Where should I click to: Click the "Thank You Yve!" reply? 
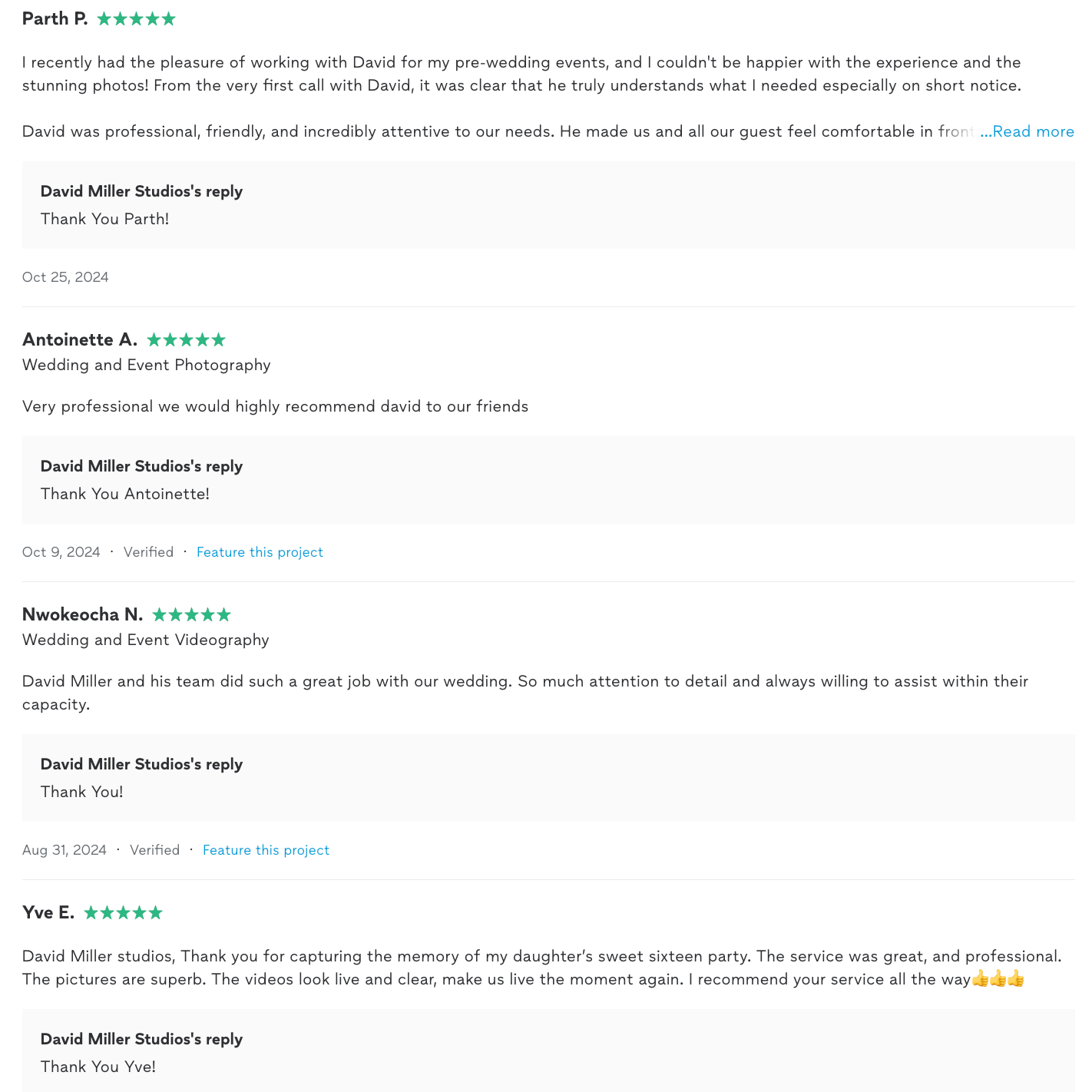98,1067
